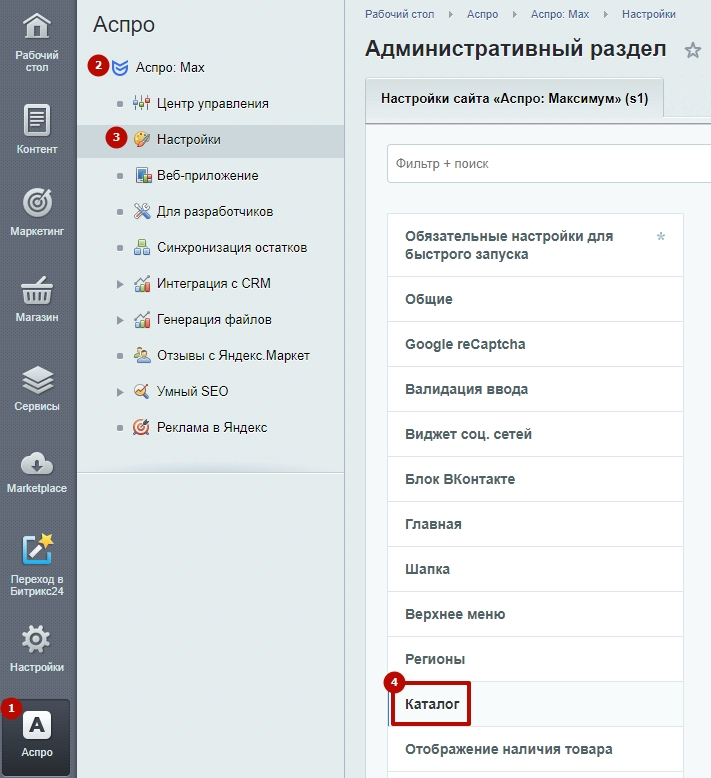Viewport: 711px width, 778px height.
Task: Open the Общие settings section
Action: click(x=535, y=299)
